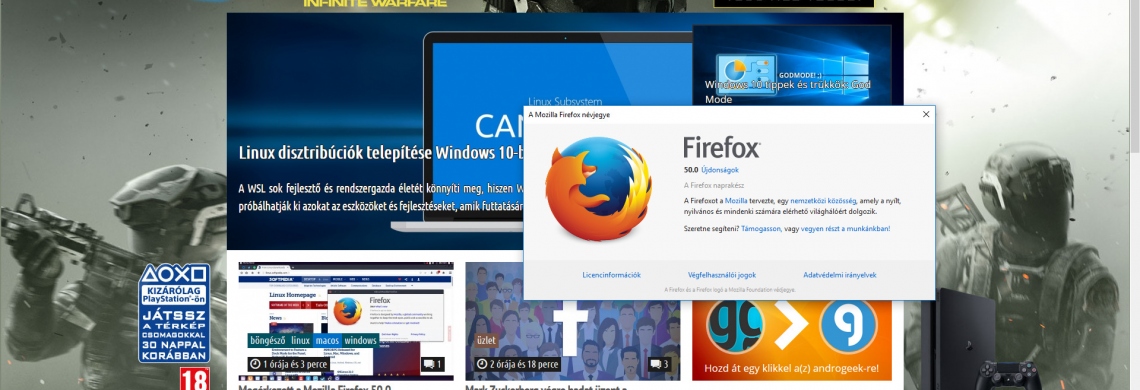Click 'A Firefox és a Firefox logó' trademark notice
The height and width of the screenshot is (390, 1140).
(x=729, y=290)
